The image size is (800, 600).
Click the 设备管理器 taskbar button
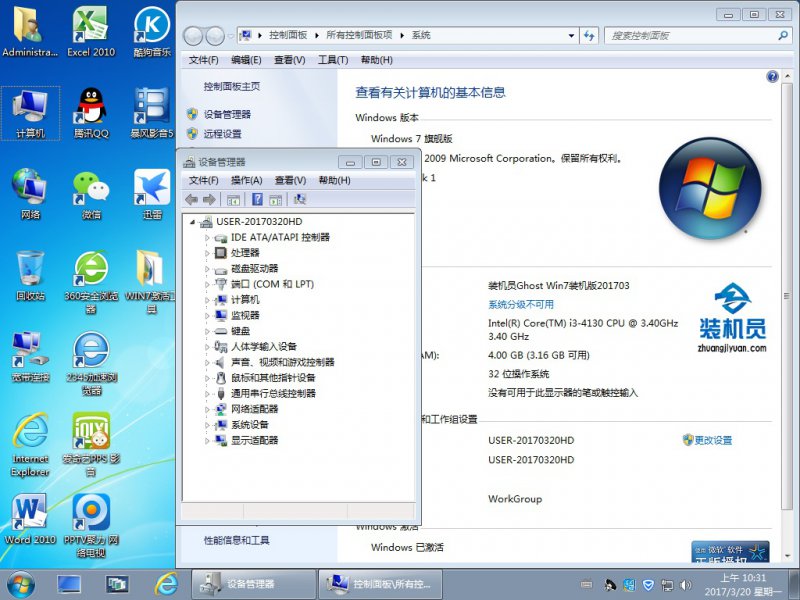click(254, 585)
